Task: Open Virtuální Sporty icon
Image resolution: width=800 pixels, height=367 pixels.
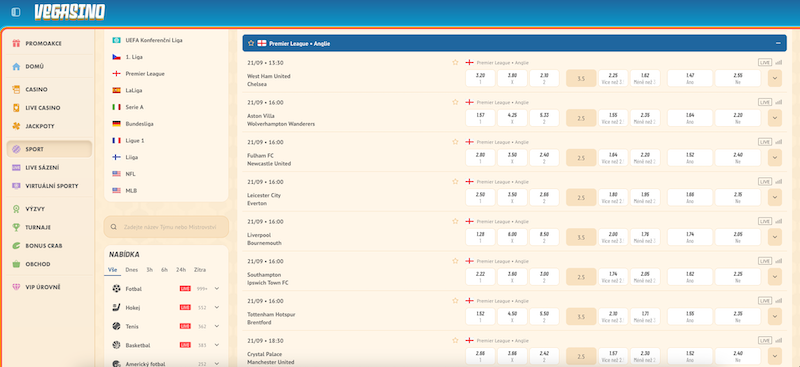Action: pos(16,186)
